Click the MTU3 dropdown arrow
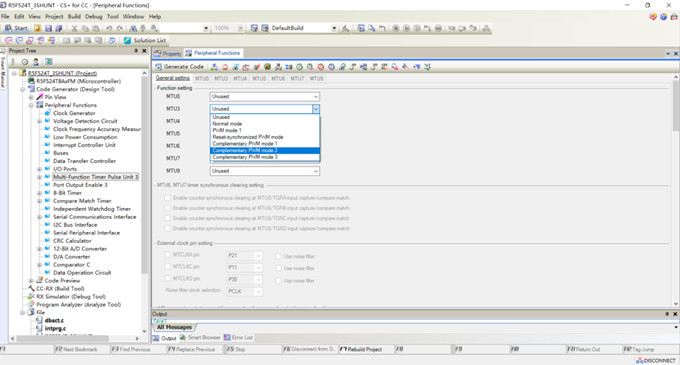680x365 pixels. pos(316,109)
